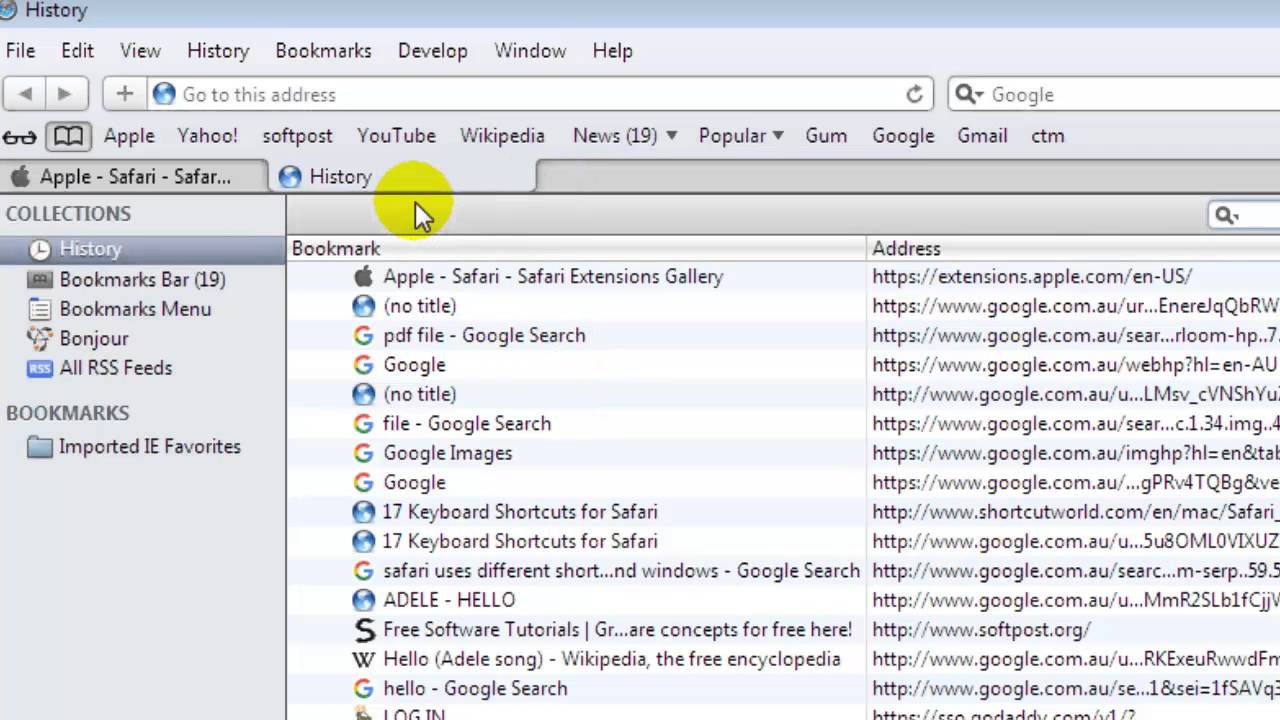Screen dimensions: 1280x720
Task: Sort by the Address column header
Action: click(1074, 249)
